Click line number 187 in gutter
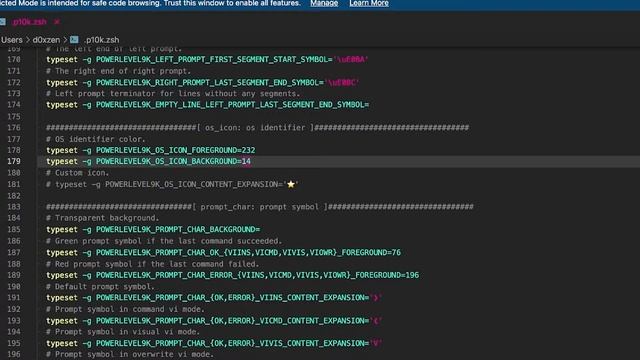Screen dimensions: 640x360 point(14,252)
